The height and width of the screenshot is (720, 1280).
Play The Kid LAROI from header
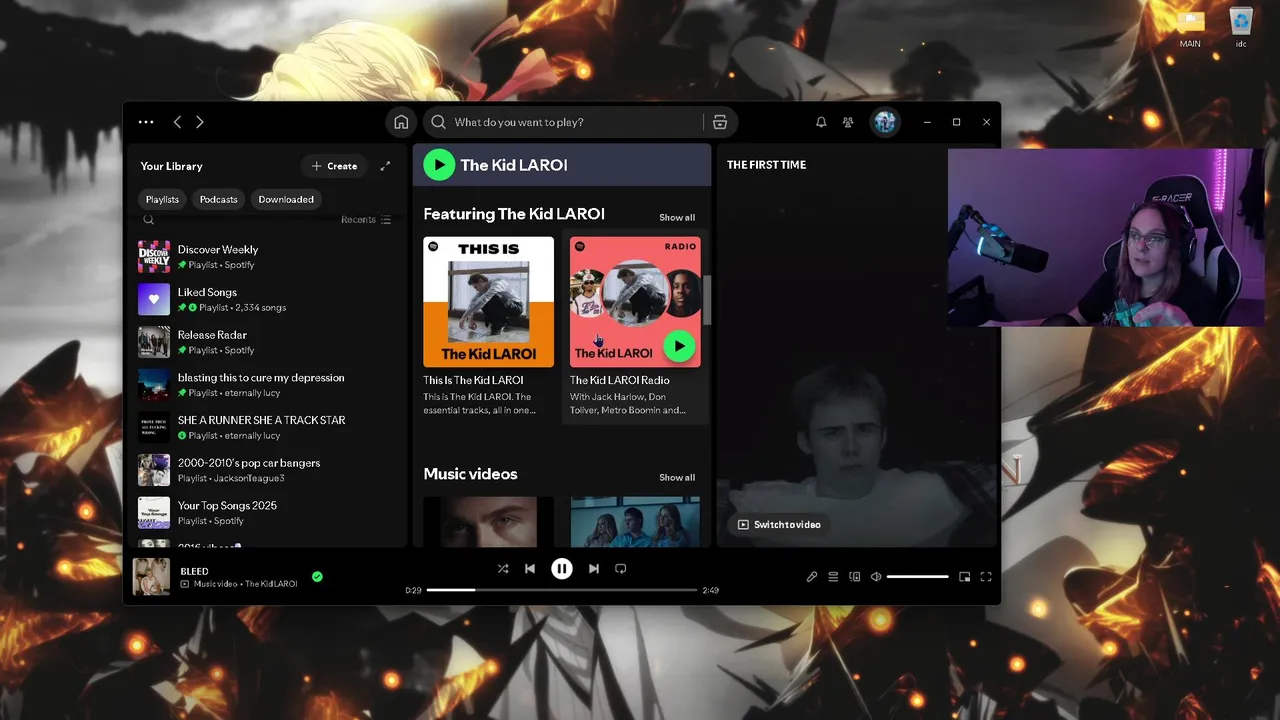[439, 165]
